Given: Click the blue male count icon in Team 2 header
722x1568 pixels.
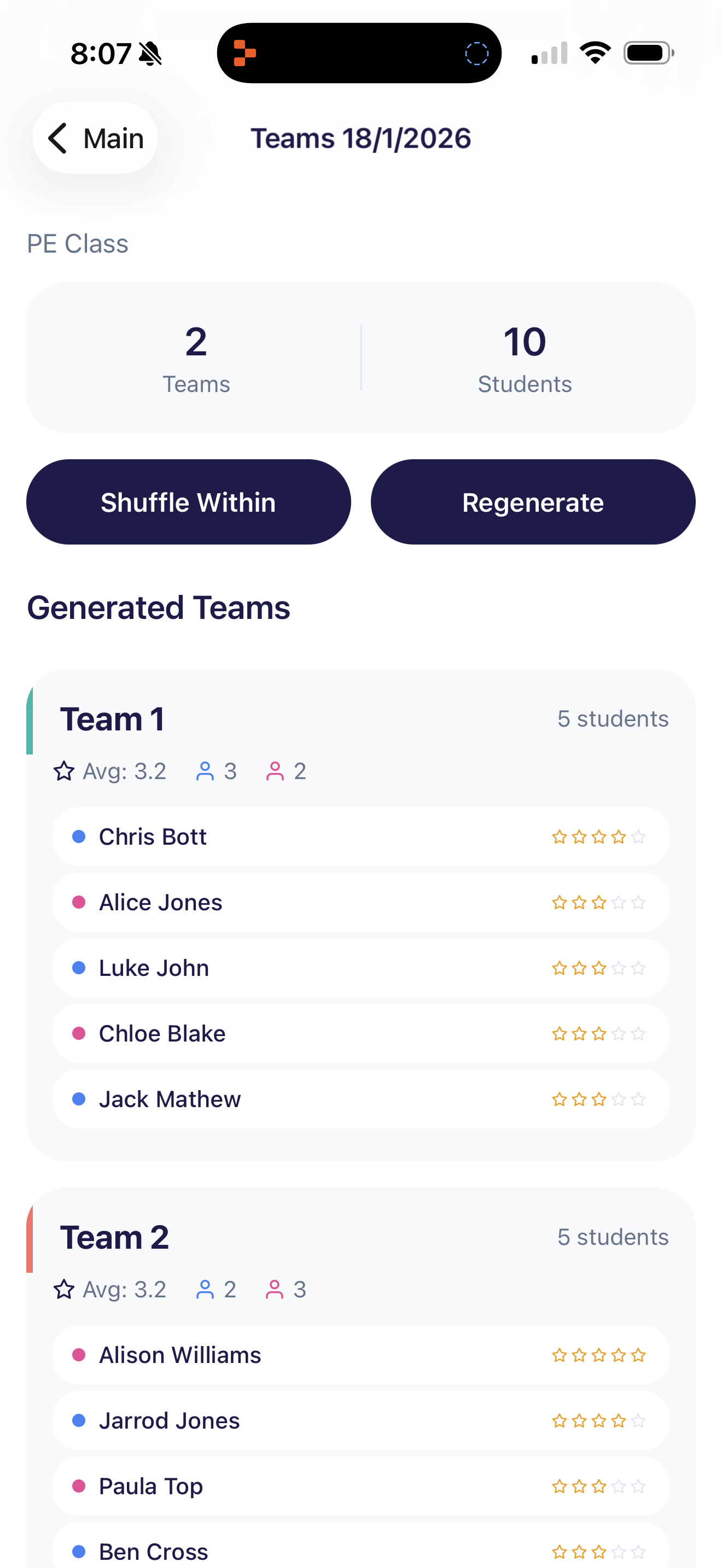Looking at the screenshot, I should tap(205, 1289).
